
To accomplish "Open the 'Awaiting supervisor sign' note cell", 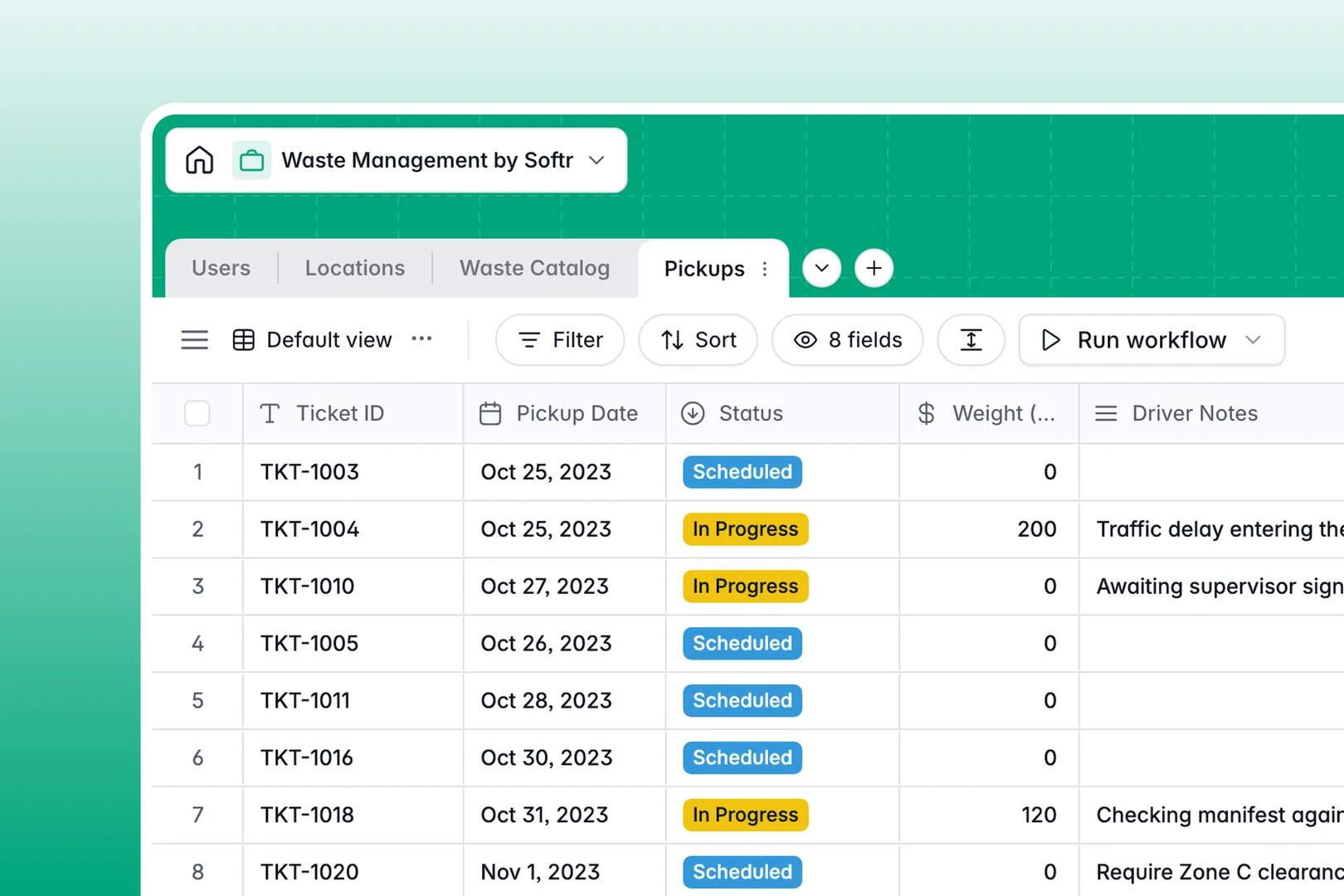I will click(x=1212, y=587).
